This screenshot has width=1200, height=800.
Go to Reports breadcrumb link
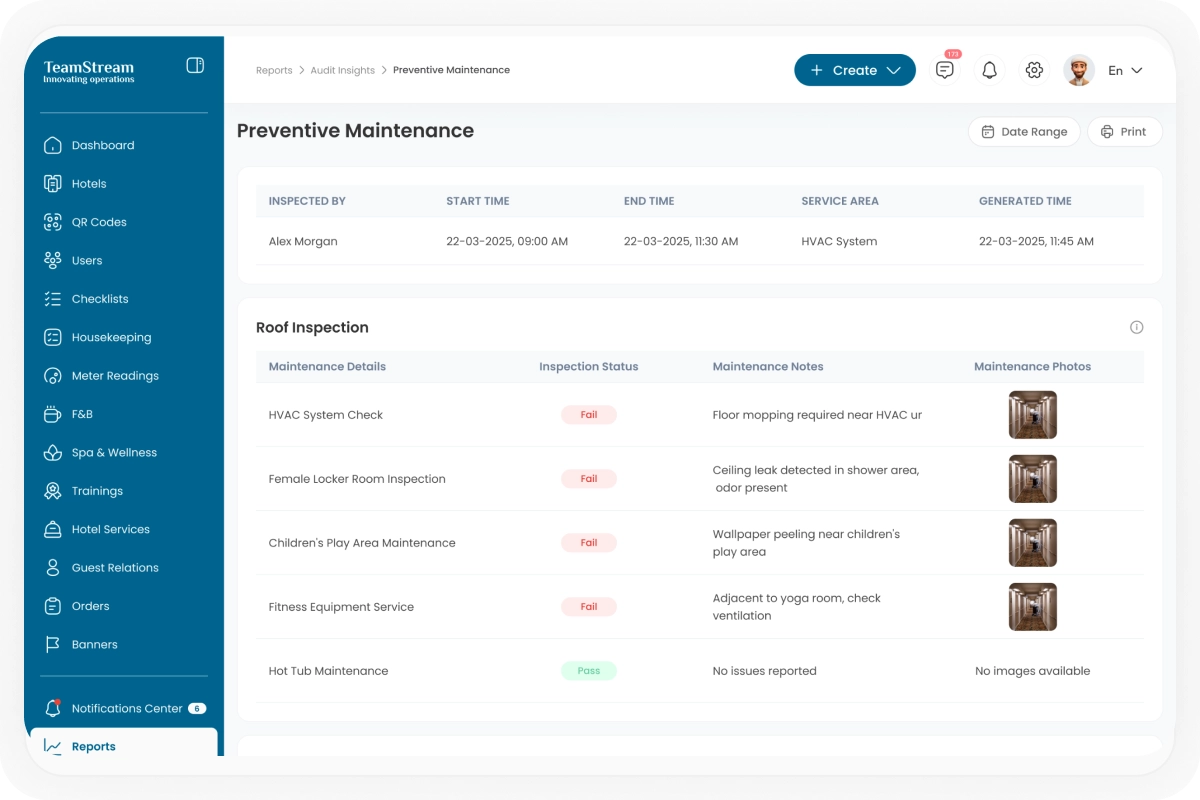click(274, 70)
